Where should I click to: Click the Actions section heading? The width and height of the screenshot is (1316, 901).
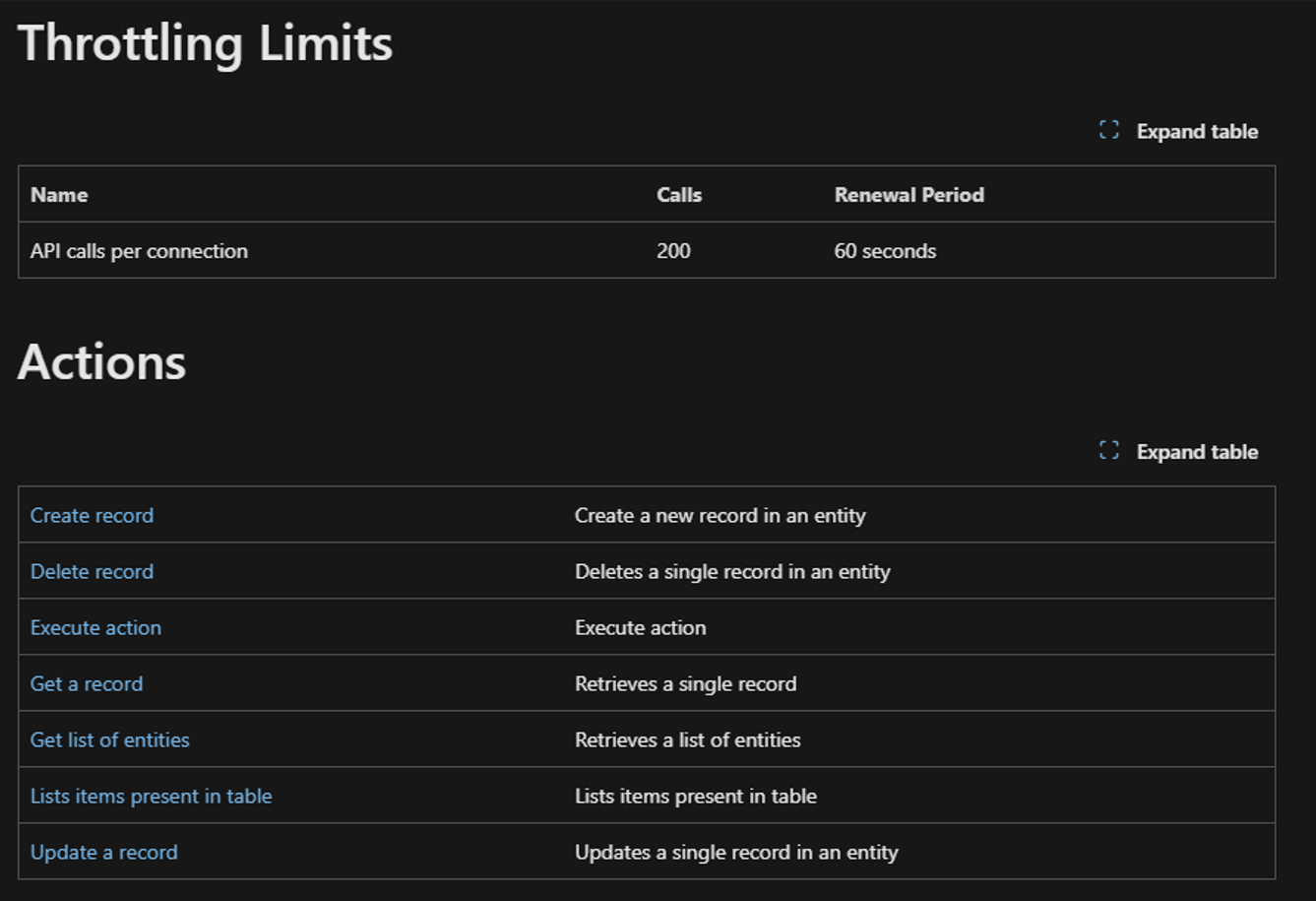(99, 362)
